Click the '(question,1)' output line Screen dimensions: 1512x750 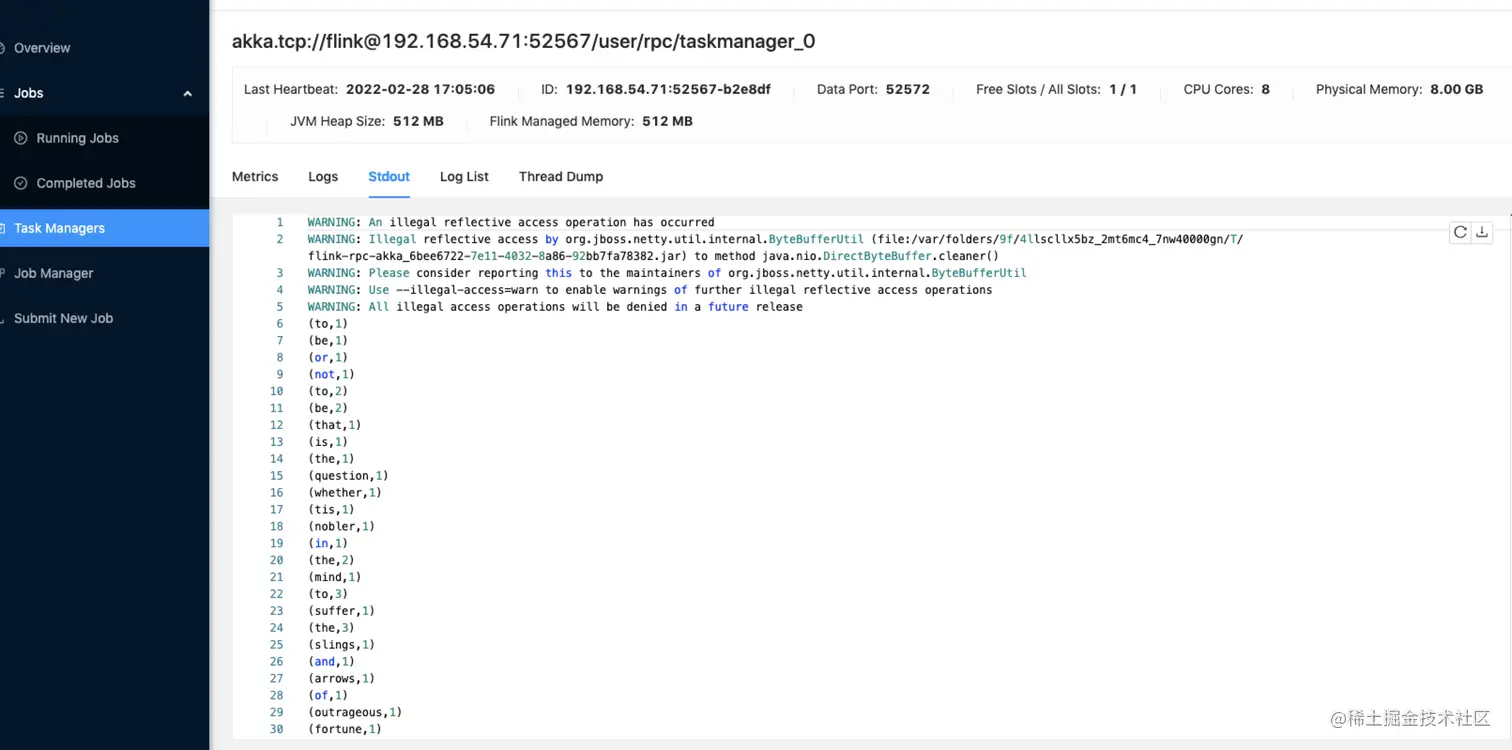[x=348, y=476]
